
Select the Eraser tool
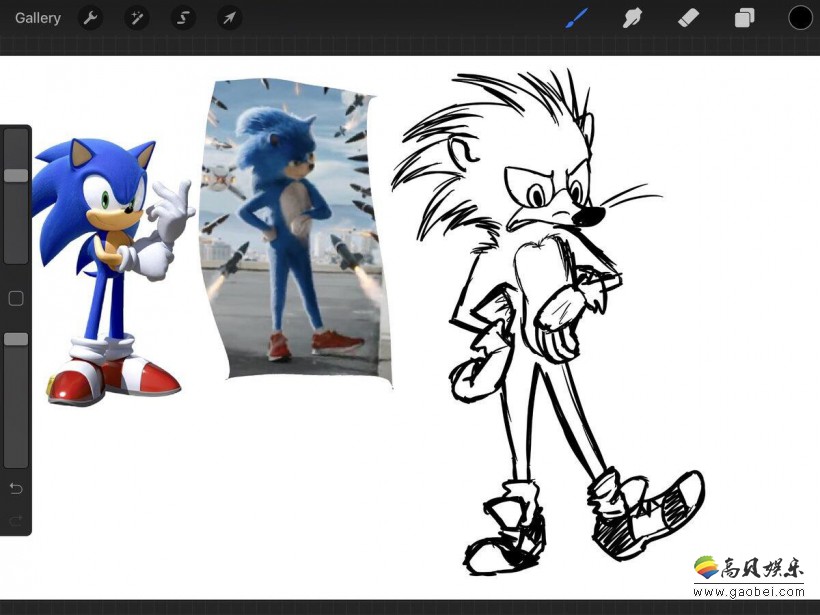tap(688, 18)
